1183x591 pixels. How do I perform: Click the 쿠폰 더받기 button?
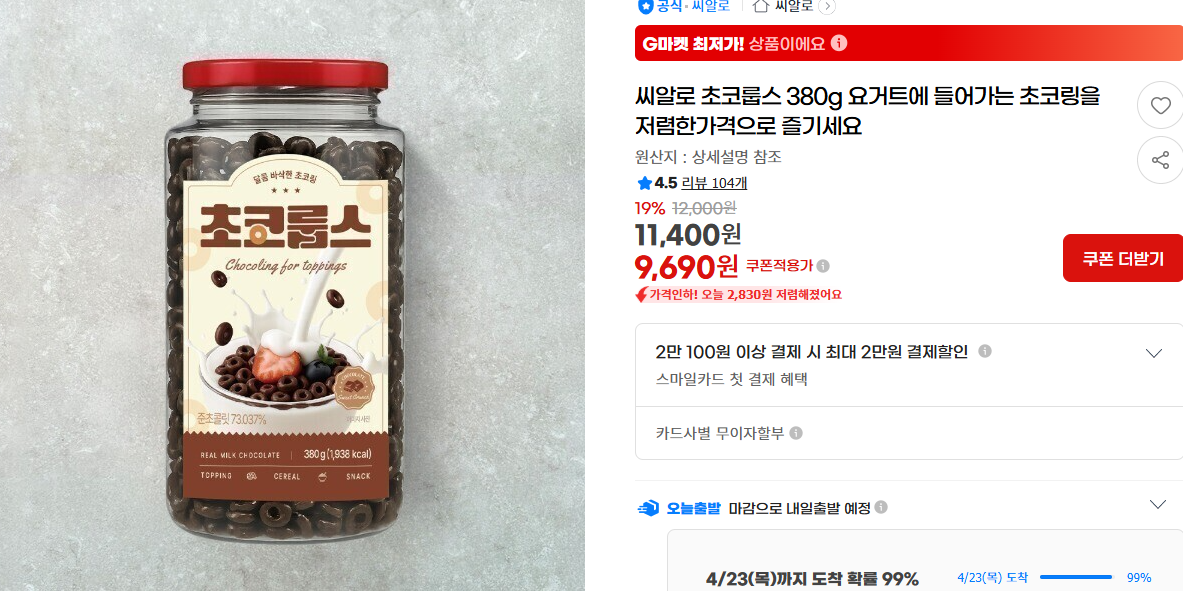(x=1123, y=258)
